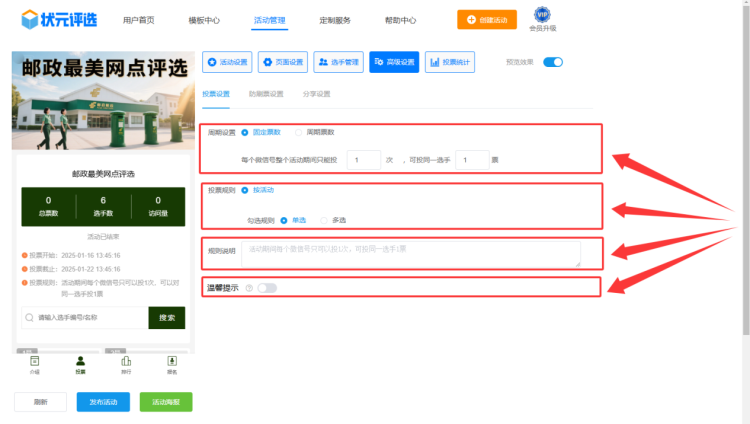Viewport: 750px width, 424px height.
Task: Choose the 多选 radio option
Action: tap(324, 220)
